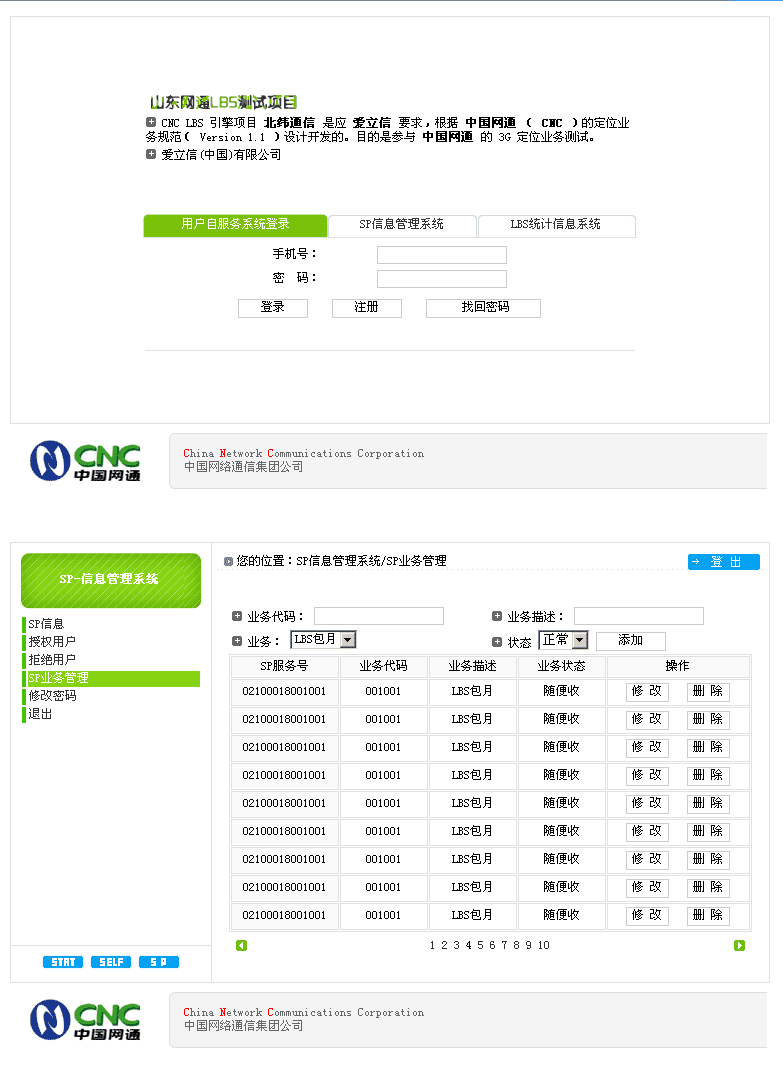Open 拒绝用户 in the sidebar

(x=52, y=660)
